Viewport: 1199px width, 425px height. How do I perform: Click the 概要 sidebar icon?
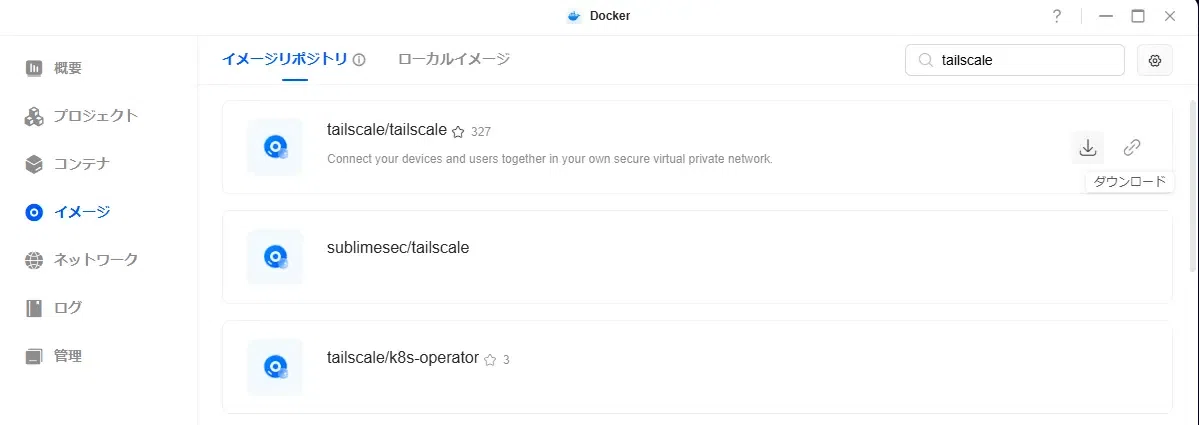click(34, 68)
